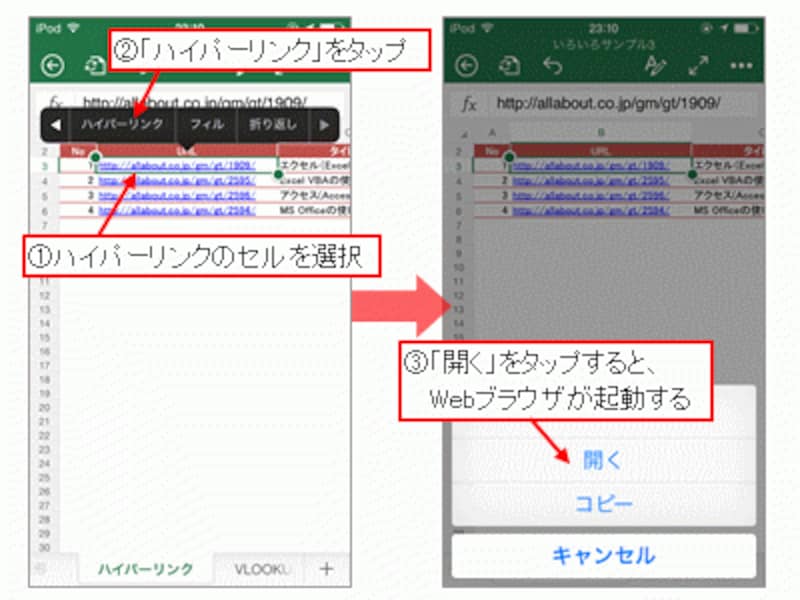Tap the text format (A pen) icon
The width and height of the screenshot is (800, 600).
click(x=655, y=66)
